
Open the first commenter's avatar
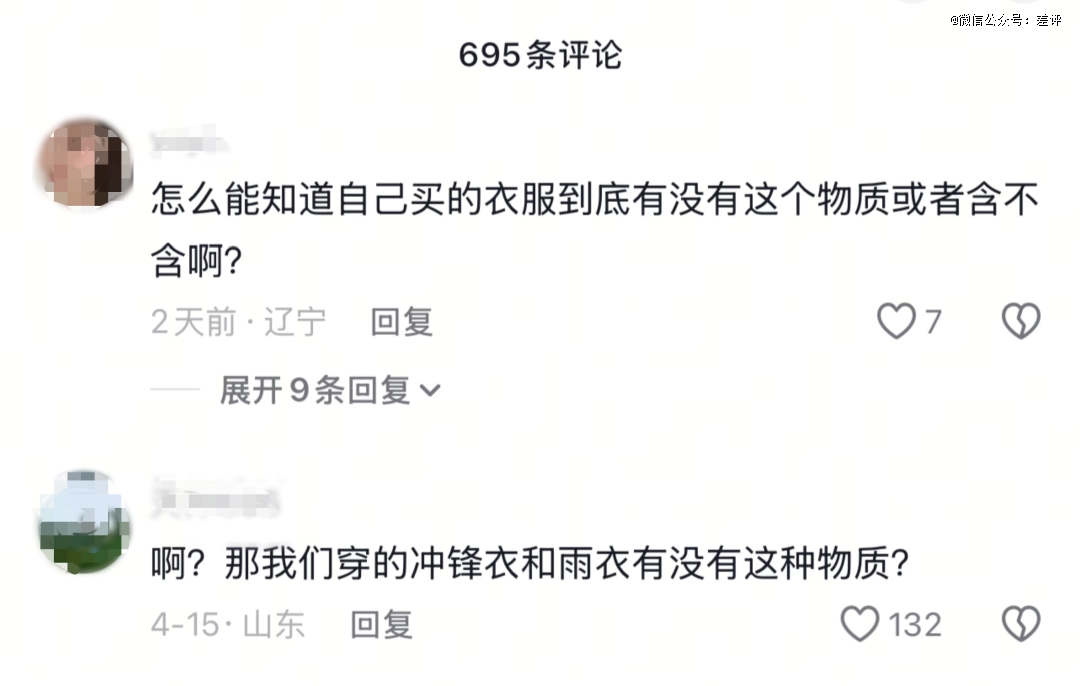[84, 163]
